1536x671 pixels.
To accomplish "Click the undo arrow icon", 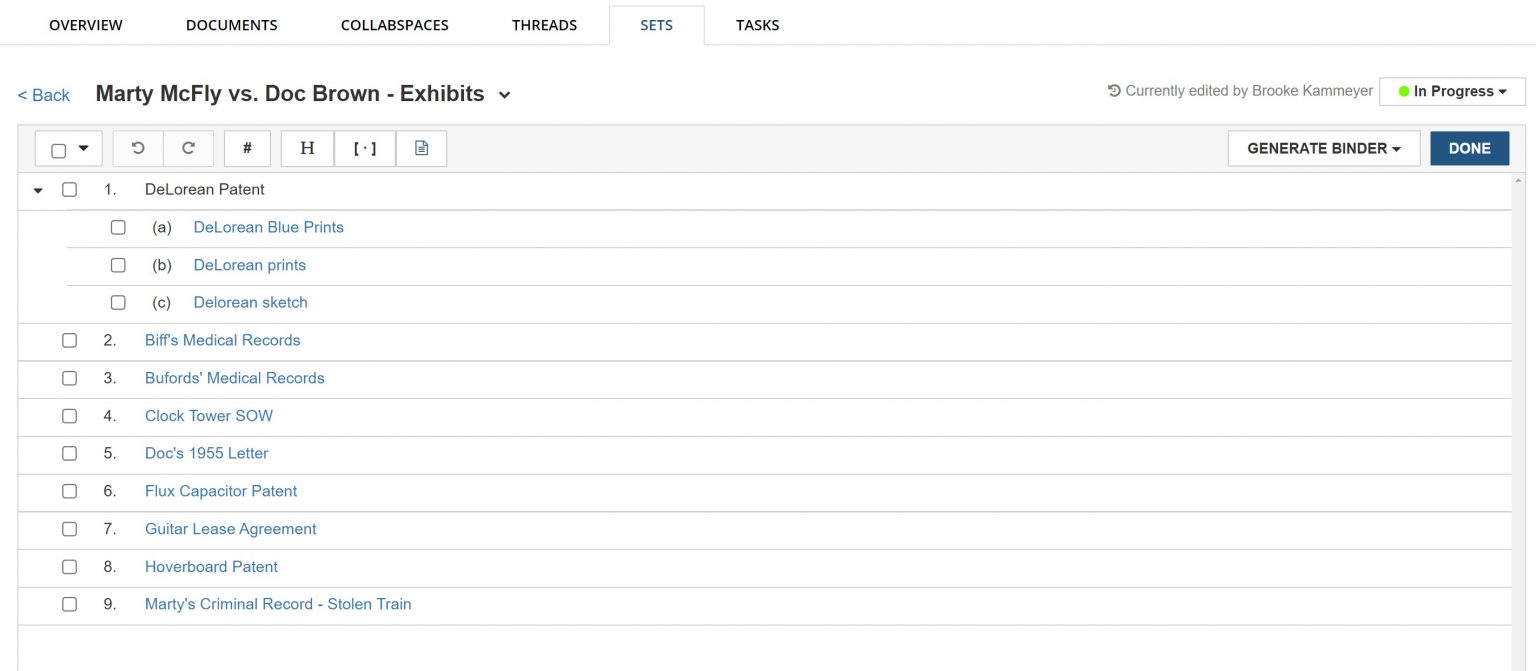I will [138, 148].
